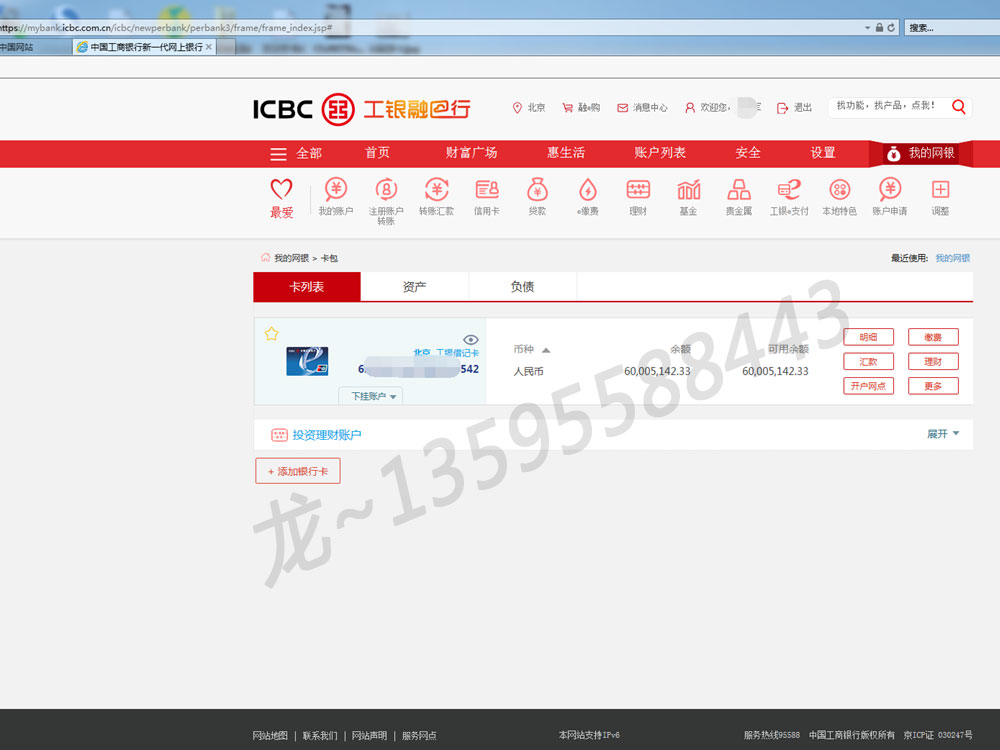Click 我的网银 in the breadcrumb

point(291,258)
